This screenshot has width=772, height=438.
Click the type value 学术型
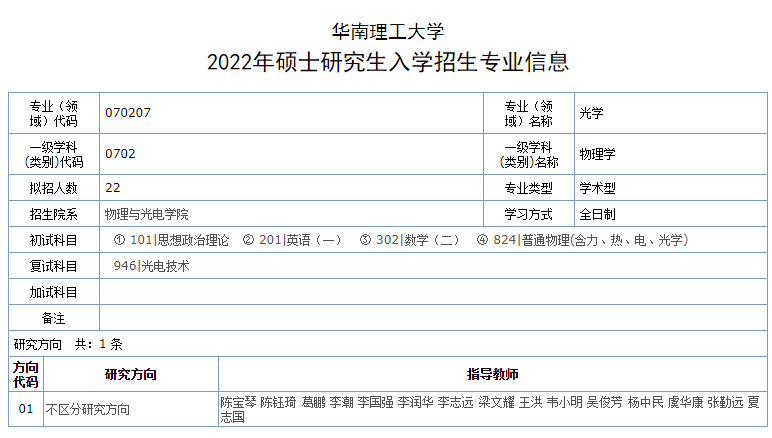[x=597, y=188]
